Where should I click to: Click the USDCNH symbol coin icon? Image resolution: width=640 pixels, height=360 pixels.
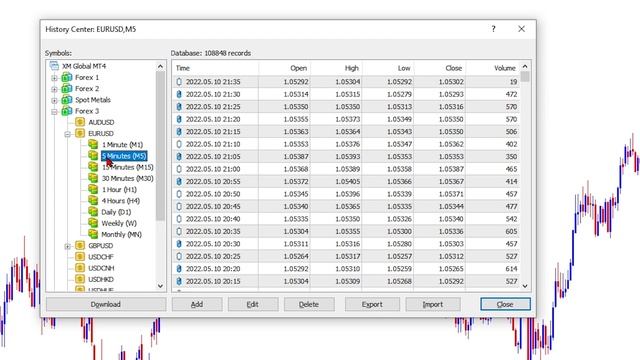coord(80,268)
